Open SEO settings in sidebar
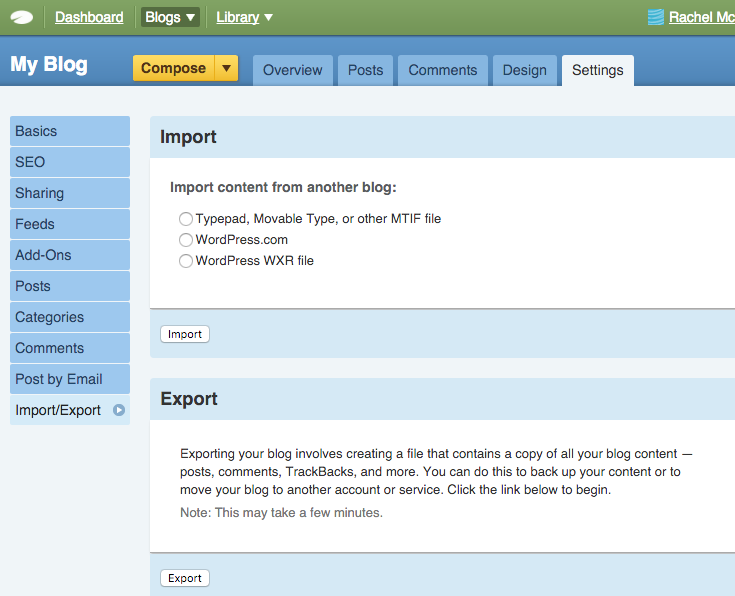 [70, 162]
